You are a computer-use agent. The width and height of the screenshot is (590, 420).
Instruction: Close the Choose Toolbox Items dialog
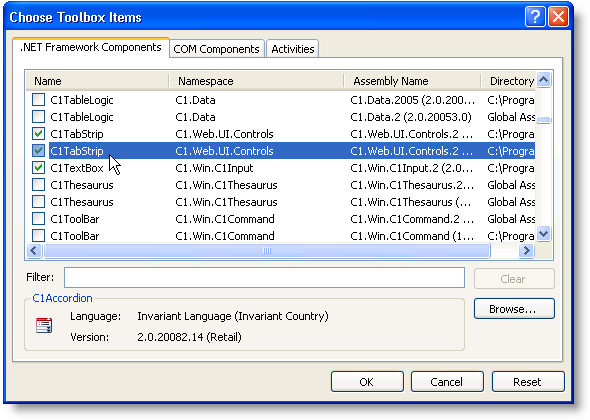tap(558, 17)
